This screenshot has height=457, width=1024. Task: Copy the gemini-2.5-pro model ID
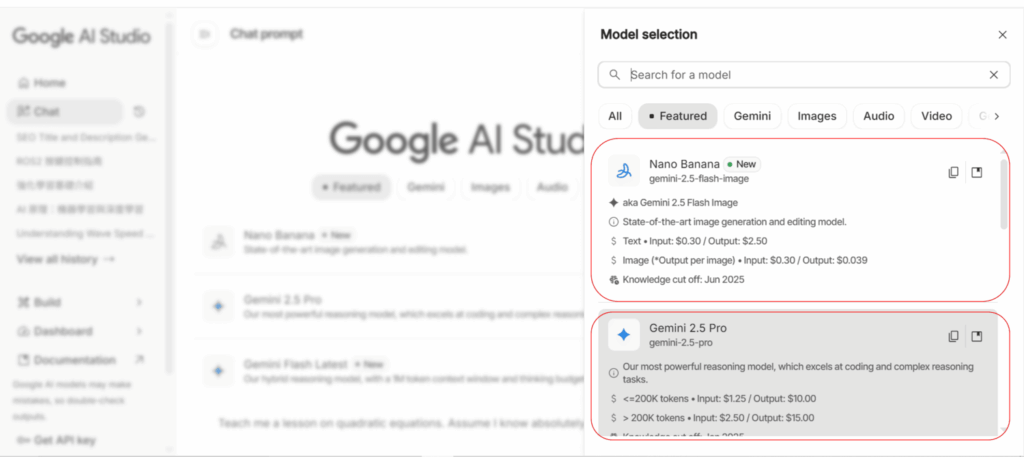pyautogui.click(x=953, y=336)
